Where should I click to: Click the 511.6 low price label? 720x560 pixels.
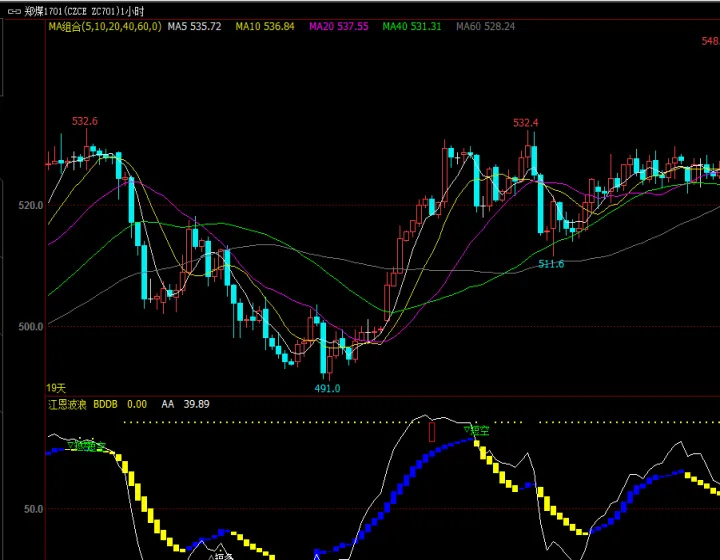click(x=551, y=264)
